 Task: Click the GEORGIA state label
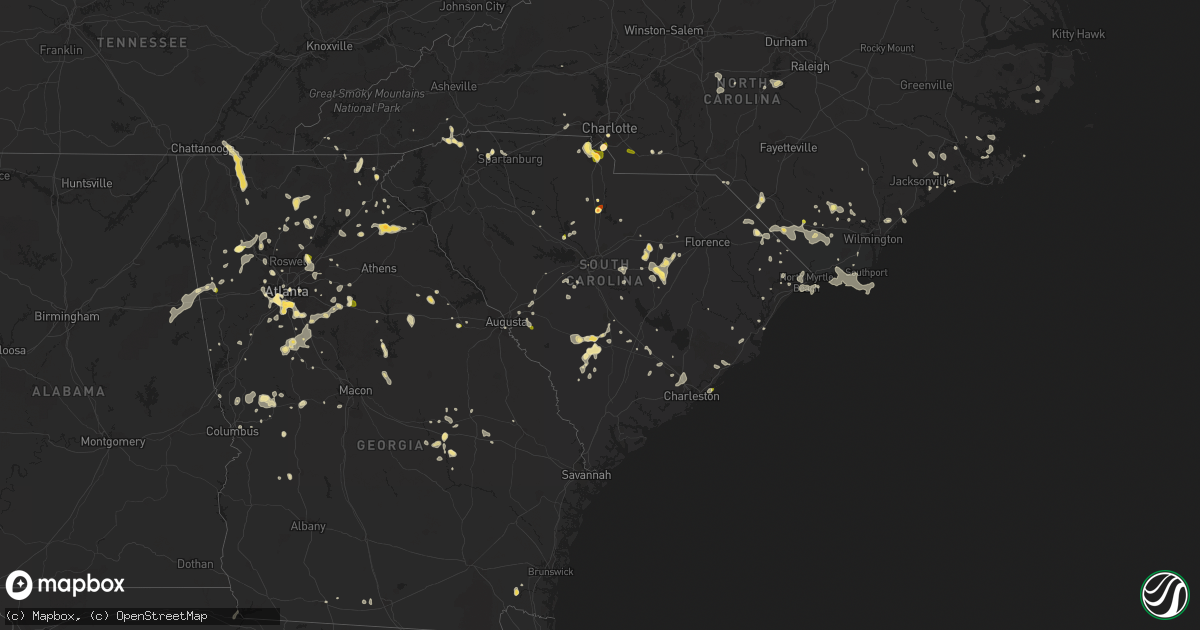point(391,445)
